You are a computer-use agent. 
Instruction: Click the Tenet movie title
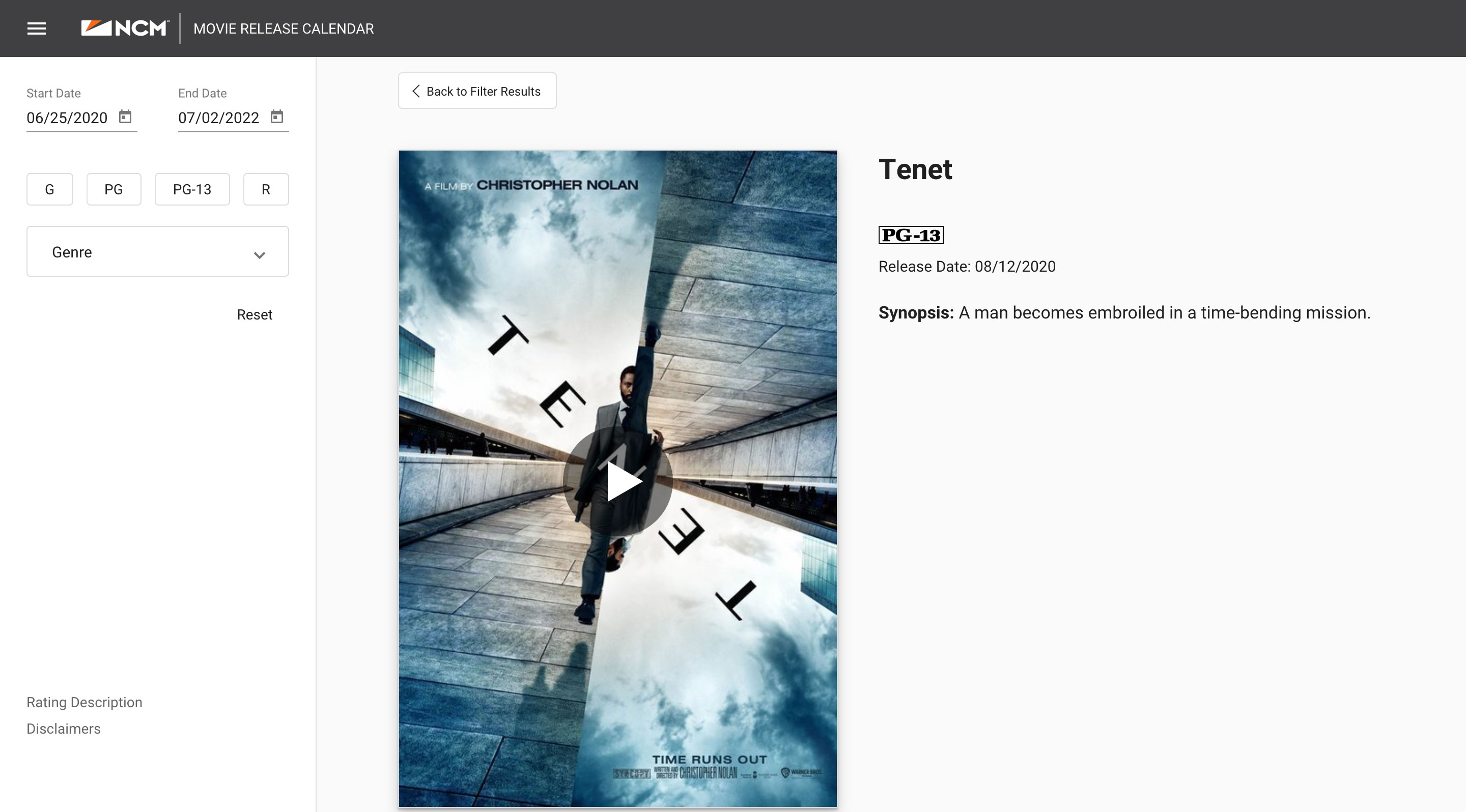coord(915,169)
